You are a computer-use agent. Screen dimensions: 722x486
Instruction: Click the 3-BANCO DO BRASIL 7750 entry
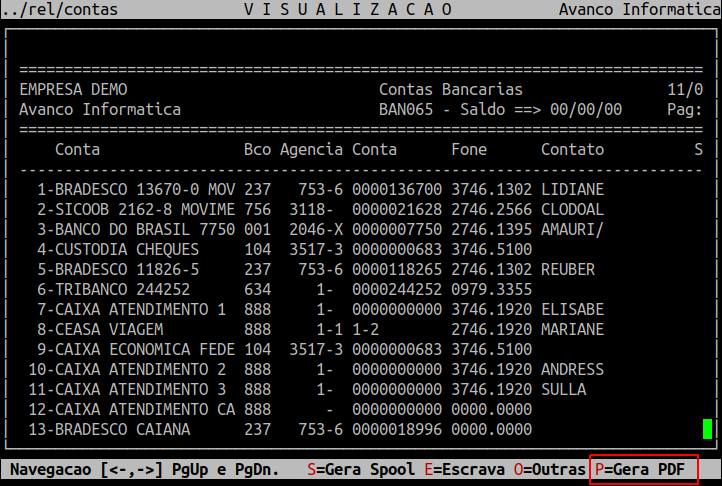(x=135, y=229)
